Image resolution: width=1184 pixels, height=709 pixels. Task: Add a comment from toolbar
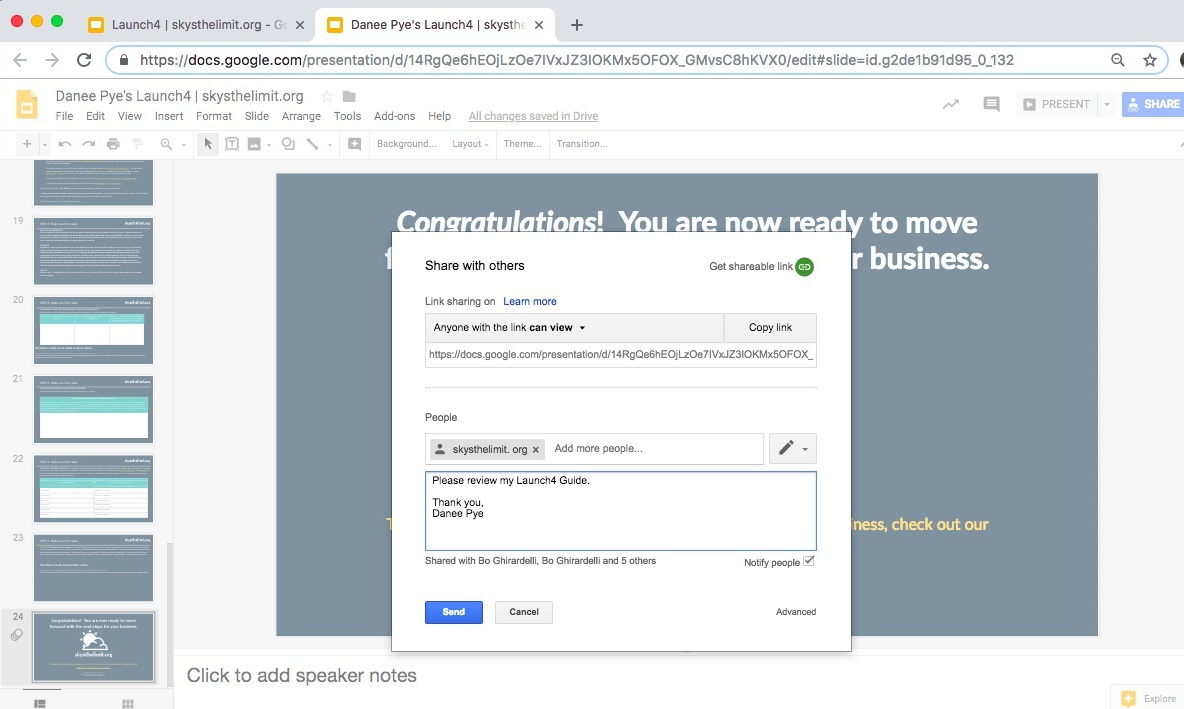[x=354, y=143]
